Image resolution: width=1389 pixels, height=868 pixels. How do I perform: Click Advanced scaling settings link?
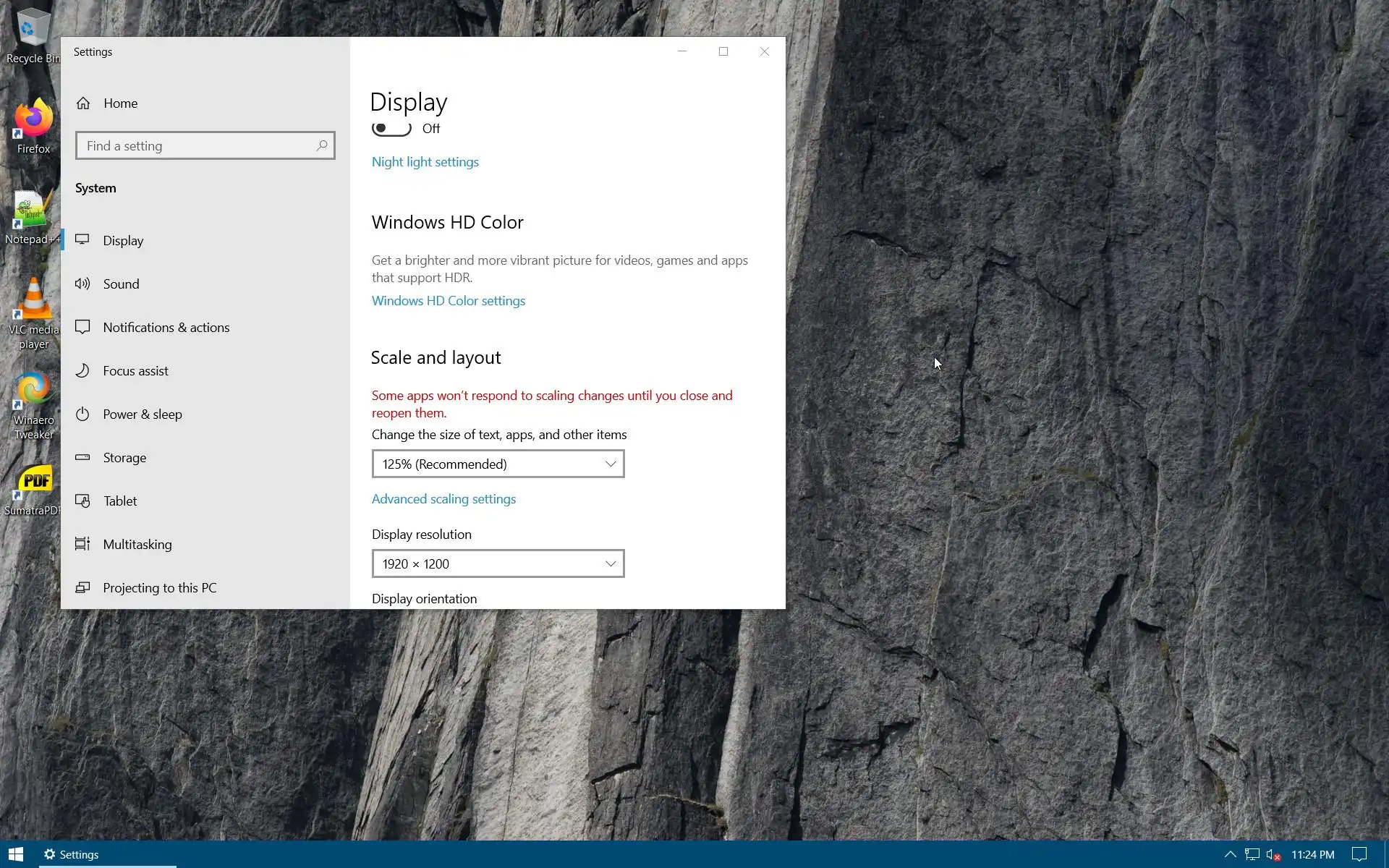pyautogui.click(x=443, y=499)
